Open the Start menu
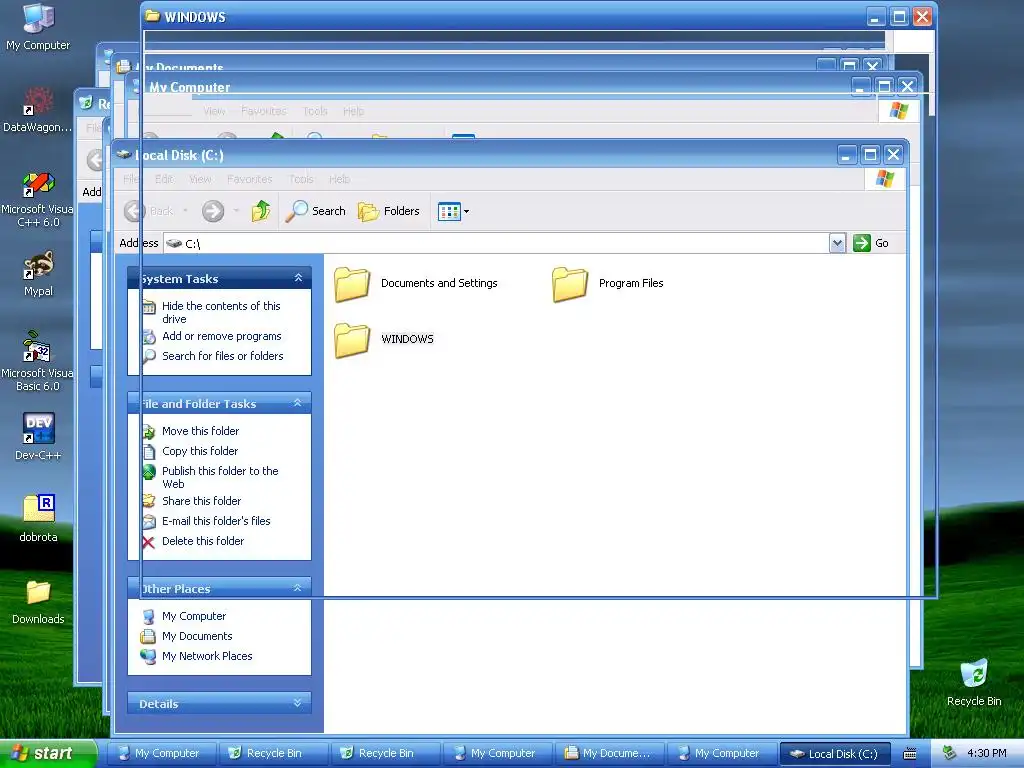This screenshot has width=1024, height=768. [48, 753]
